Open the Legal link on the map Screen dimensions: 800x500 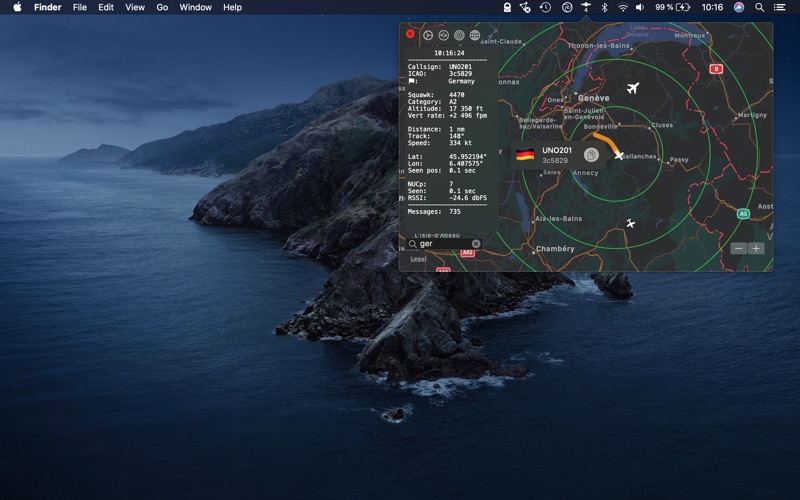coord(418,259)
